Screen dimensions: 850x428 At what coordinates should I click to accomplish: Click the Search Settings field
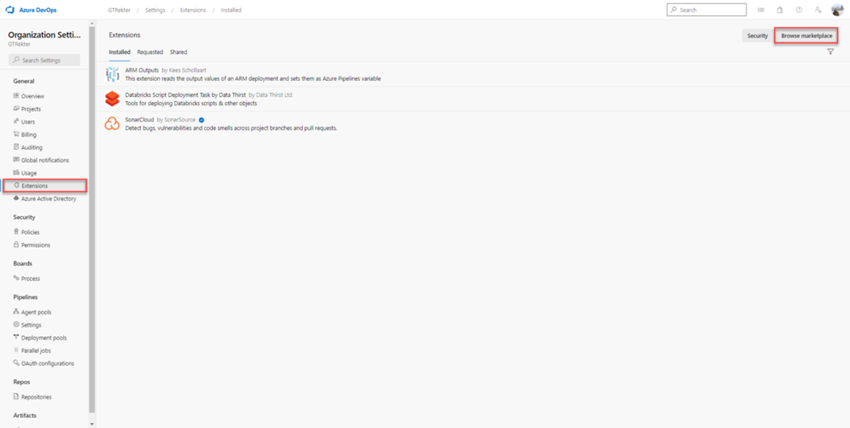(44, 60)
